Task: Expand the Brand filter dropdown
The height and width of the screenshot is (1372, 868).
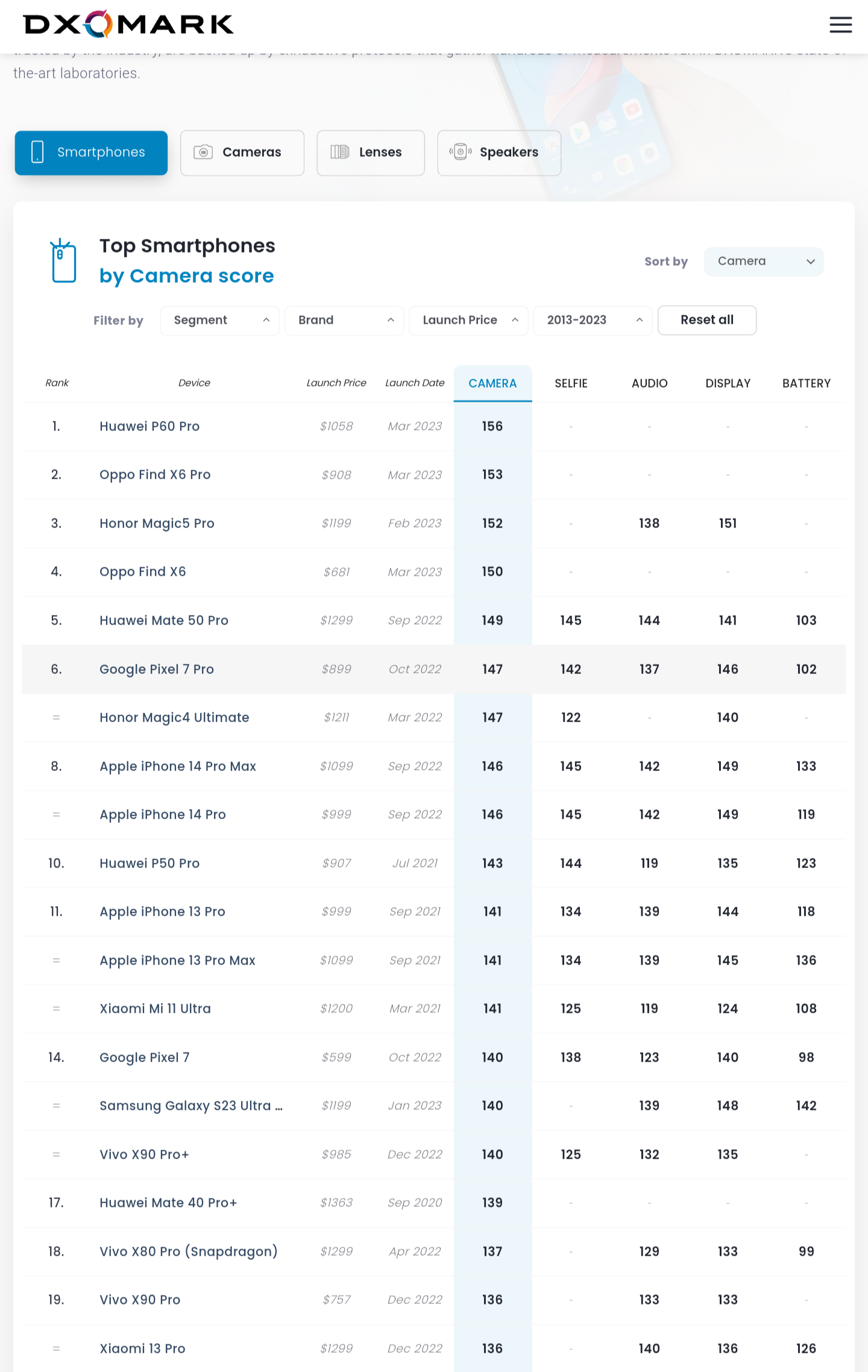Action: coord(344,320)
